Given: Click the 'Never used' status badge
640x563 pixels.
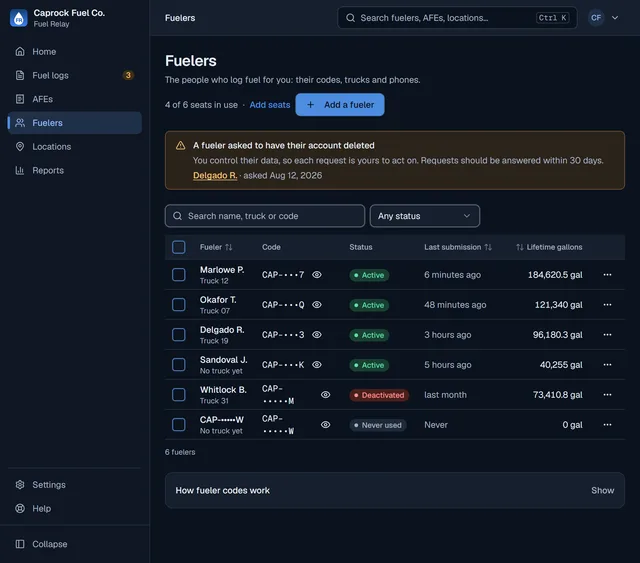Looking at the screenshot, I should (x=378, y=425).
